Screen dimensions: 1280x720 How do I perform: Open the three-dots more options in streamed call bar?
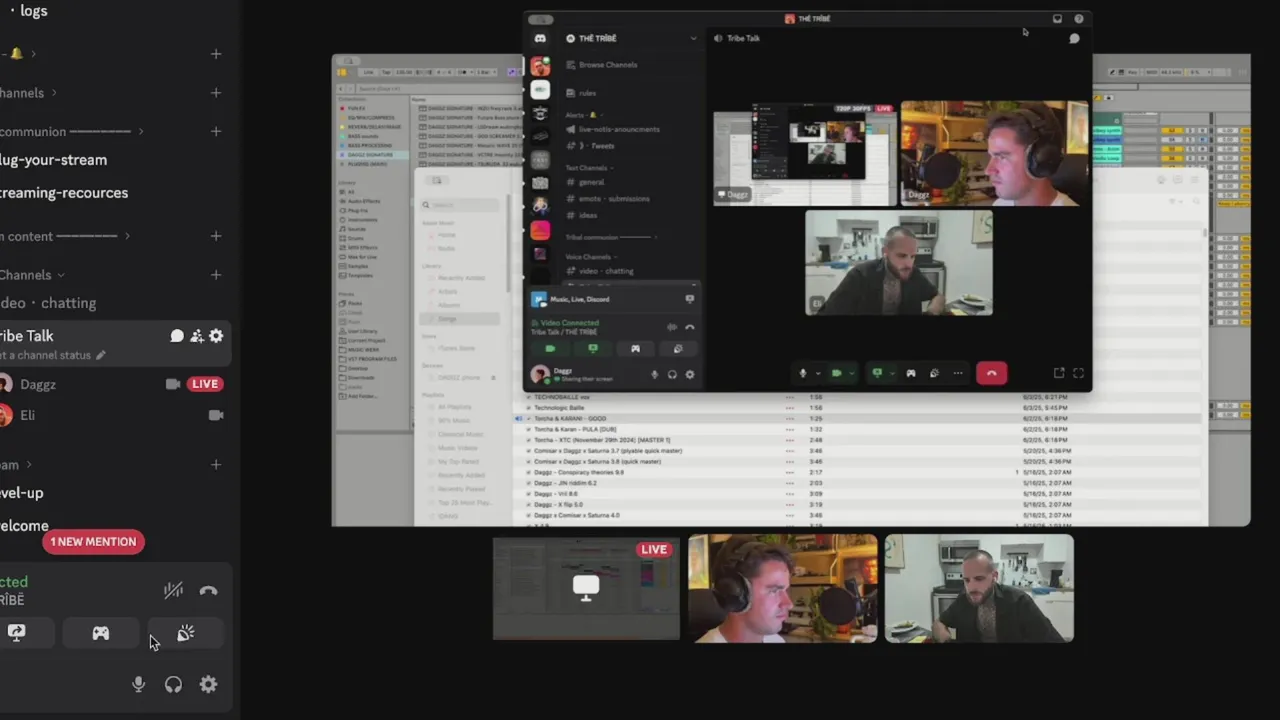coord(958,373)
